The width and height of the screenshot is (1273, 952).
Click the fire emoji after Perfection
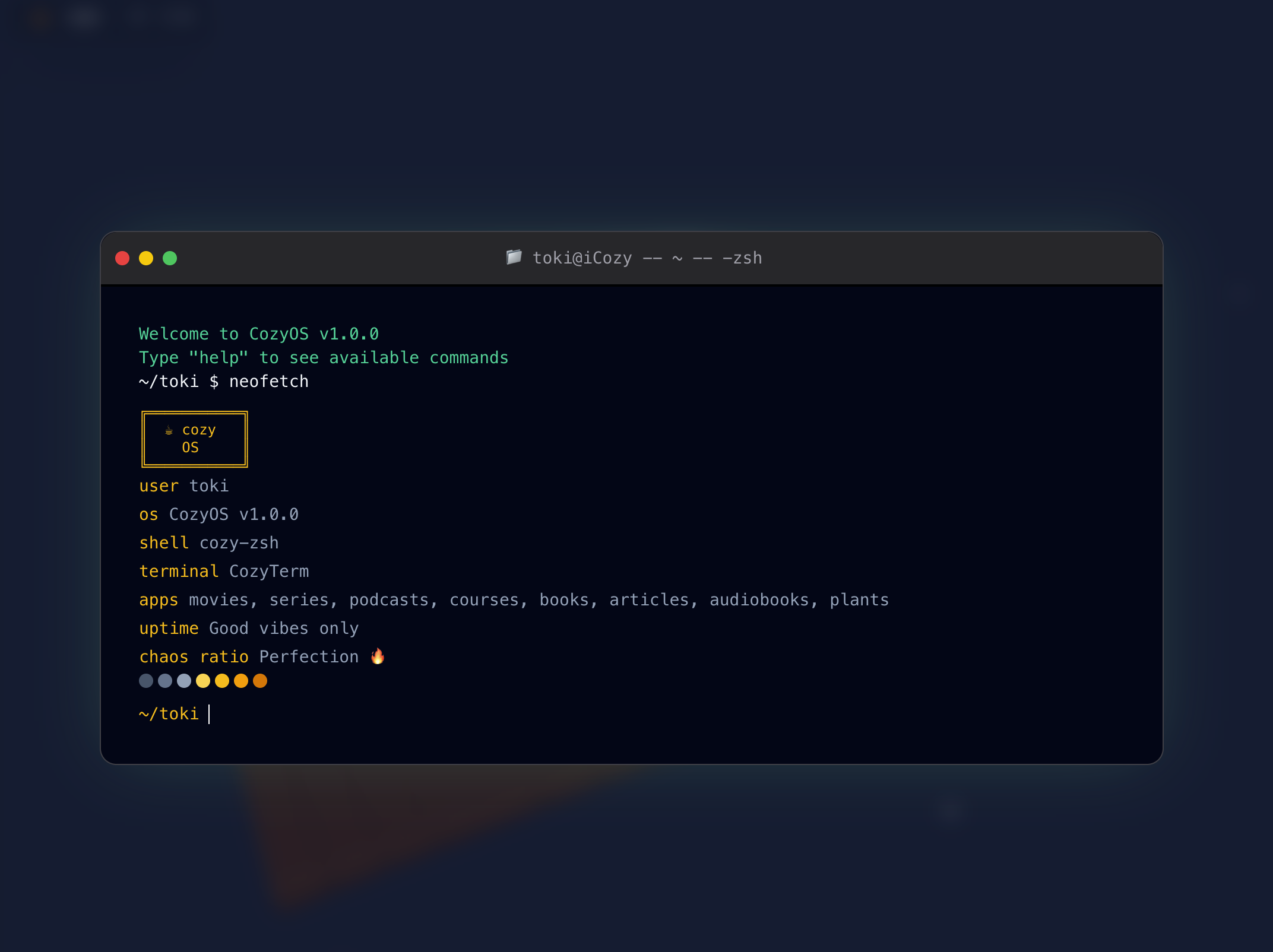point(378,656)
